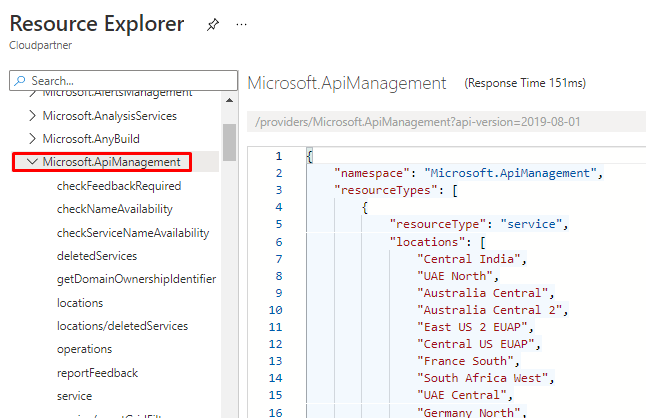Expand the Microsoft.AnalysisServices node
The image size is (646, 418).
33,116
